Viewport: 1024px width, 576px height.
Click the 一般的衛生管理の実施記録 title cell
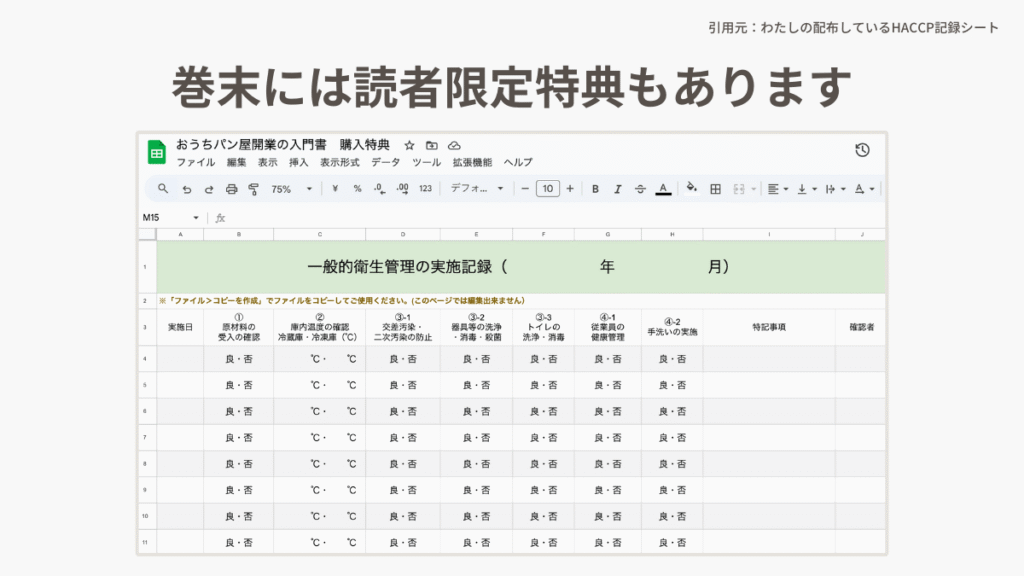[x=520, y=266]
